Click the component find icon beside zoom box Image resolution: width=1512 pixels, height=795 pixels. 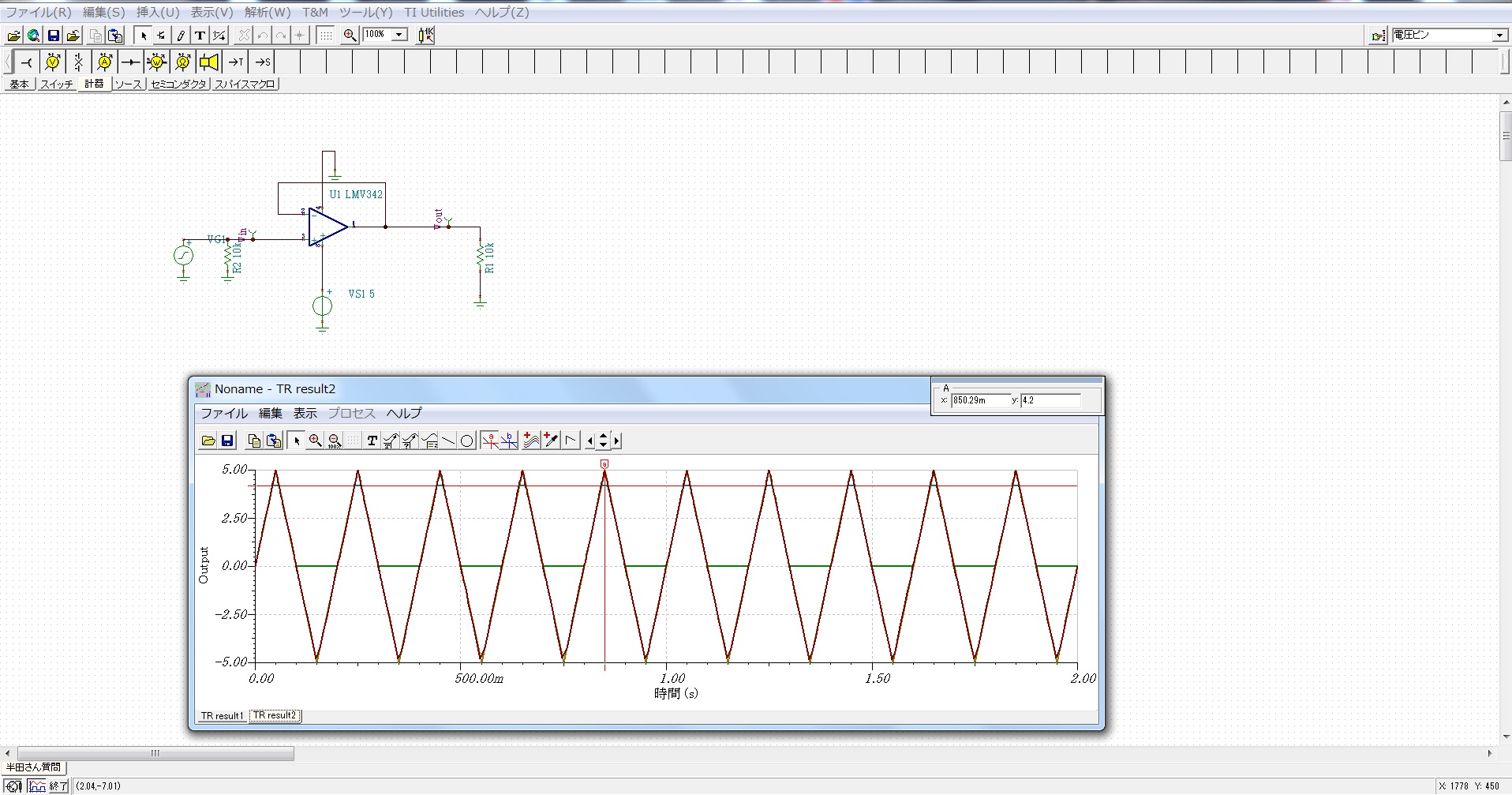[x=425, y=36]
